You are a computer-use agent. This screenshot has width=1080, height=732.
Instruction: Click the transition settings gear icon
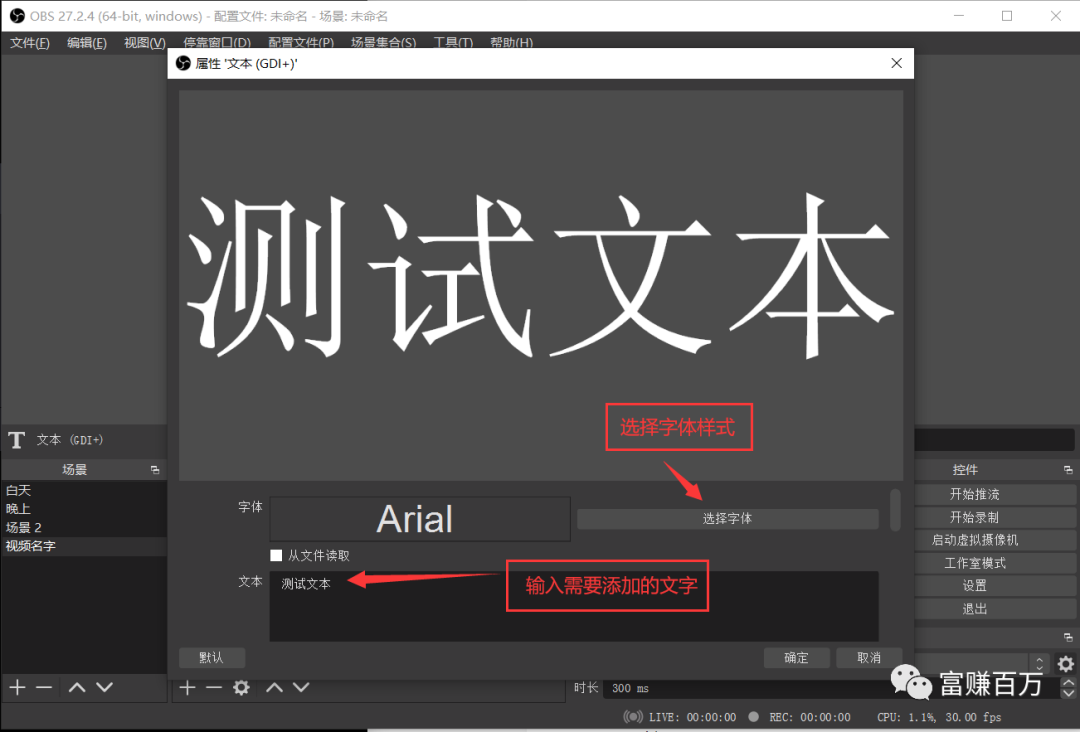(1066, 664)
